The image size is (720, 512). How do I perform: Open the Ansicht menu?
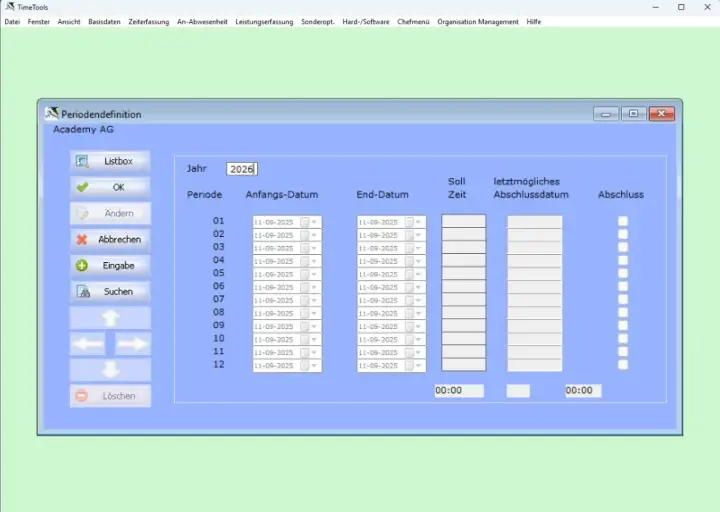[x=69, y=22]
